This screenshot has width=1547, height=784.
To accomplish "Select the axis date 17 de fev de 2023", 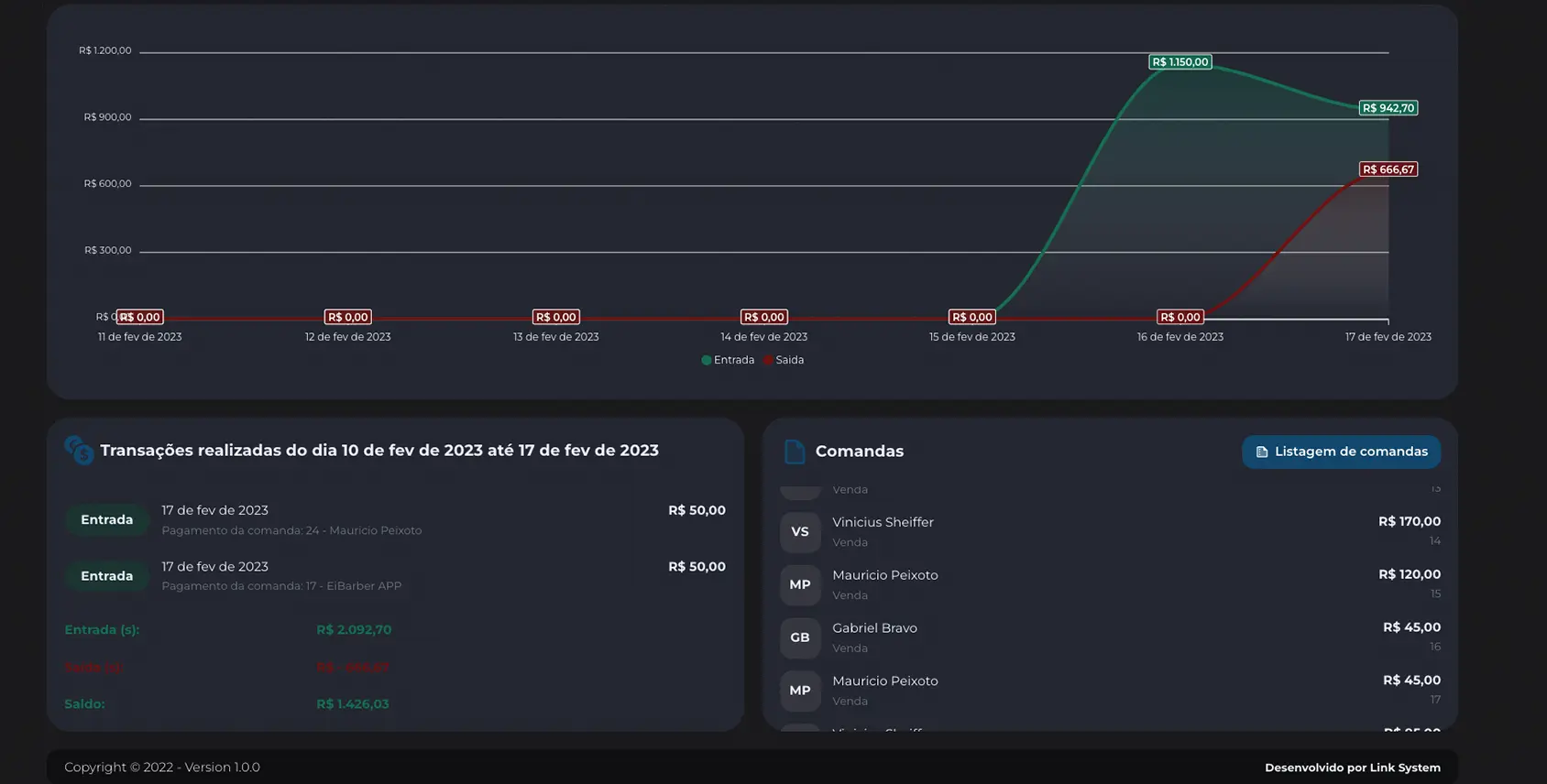I will 1388,337.
